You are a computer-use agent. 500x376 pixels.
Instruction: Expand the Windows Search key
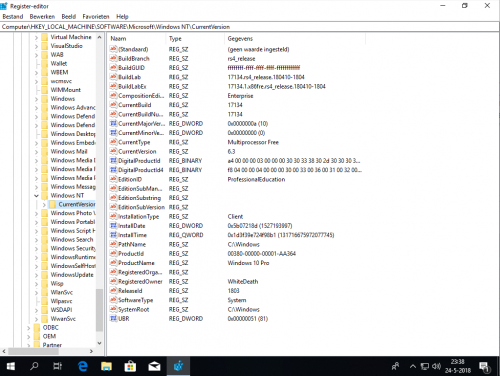(x=36, y=240)
